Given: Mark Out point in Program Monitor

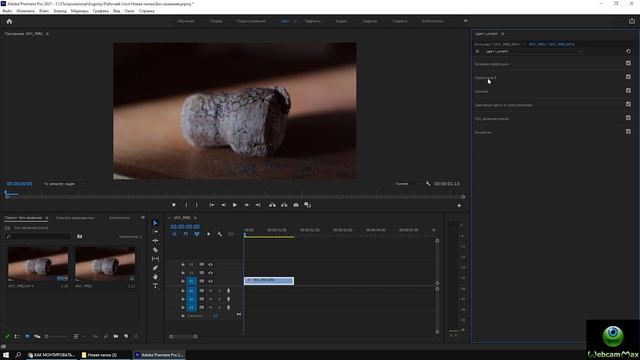Looking at the screenshot, I should point(196,205).
